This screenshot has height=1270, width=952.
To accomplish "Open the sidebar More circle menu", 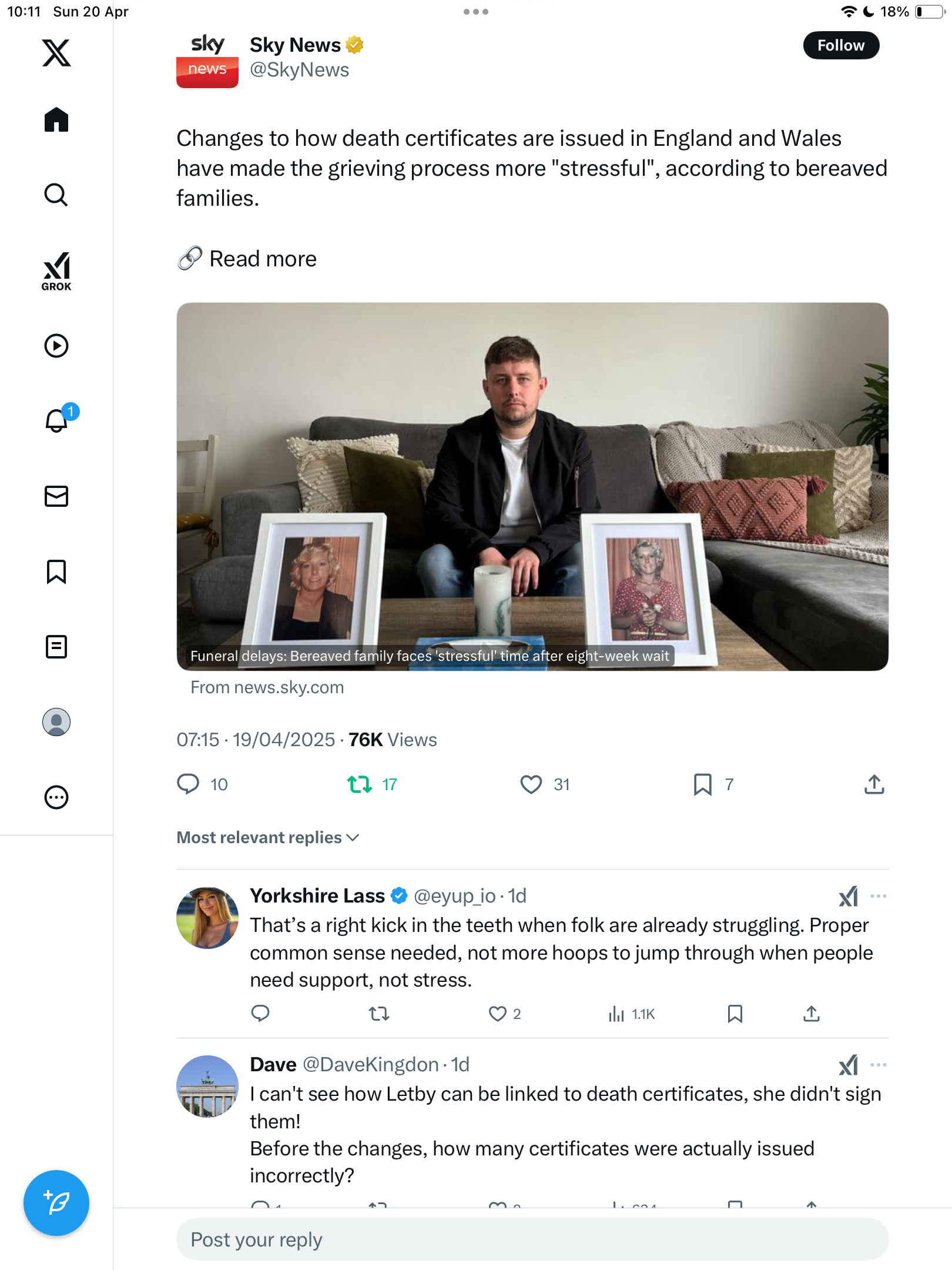I will click(56, 797).
